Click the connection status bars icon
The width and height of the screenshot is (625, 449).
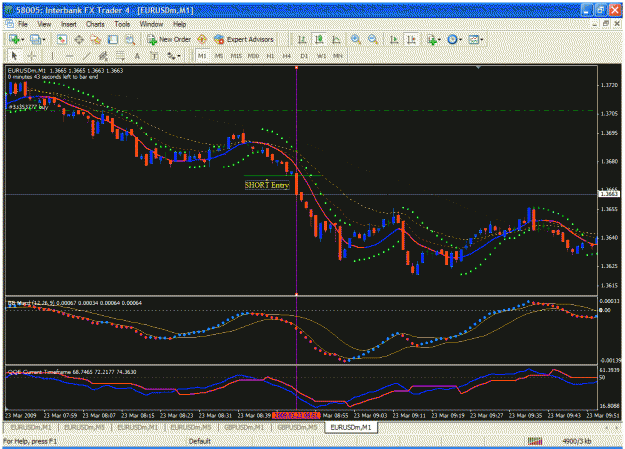click(x=535, y=441)
